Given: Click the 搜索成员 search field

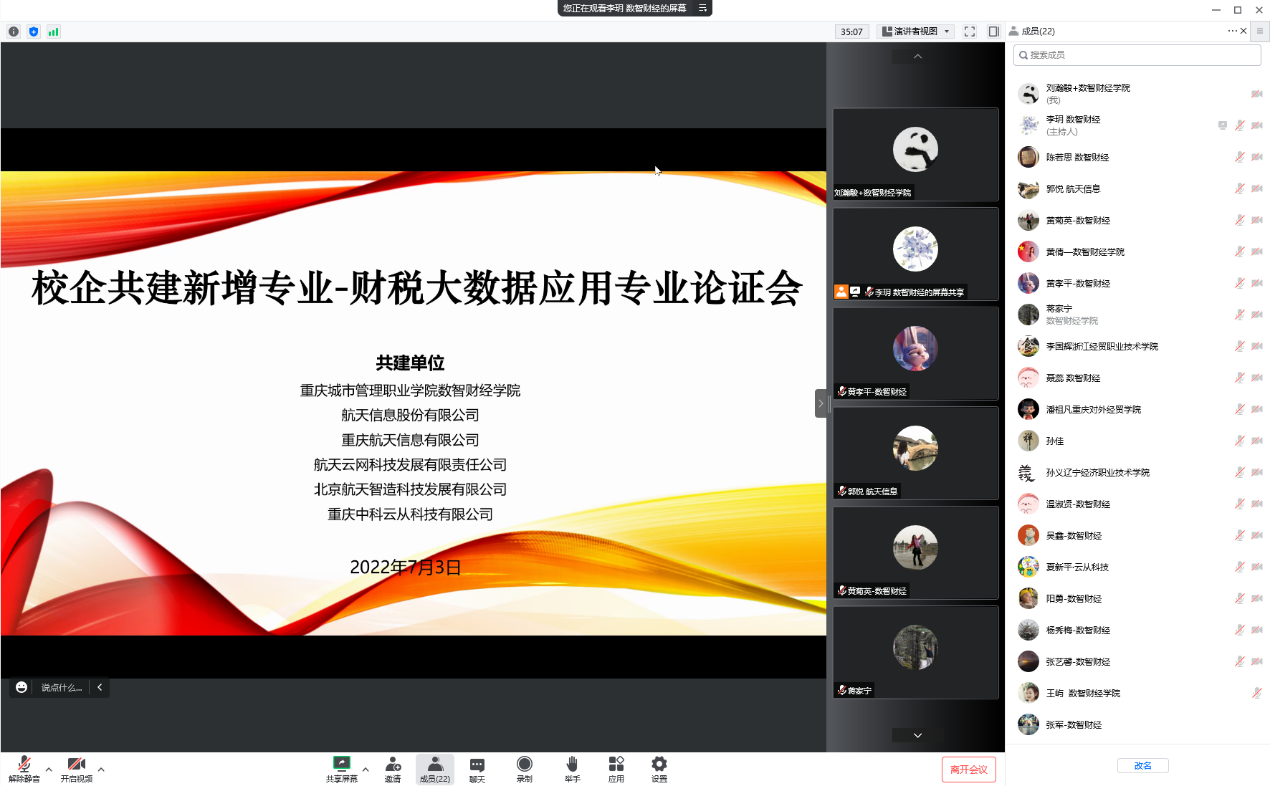Looking at the screenshot, I should click(x=1137, y=55).
